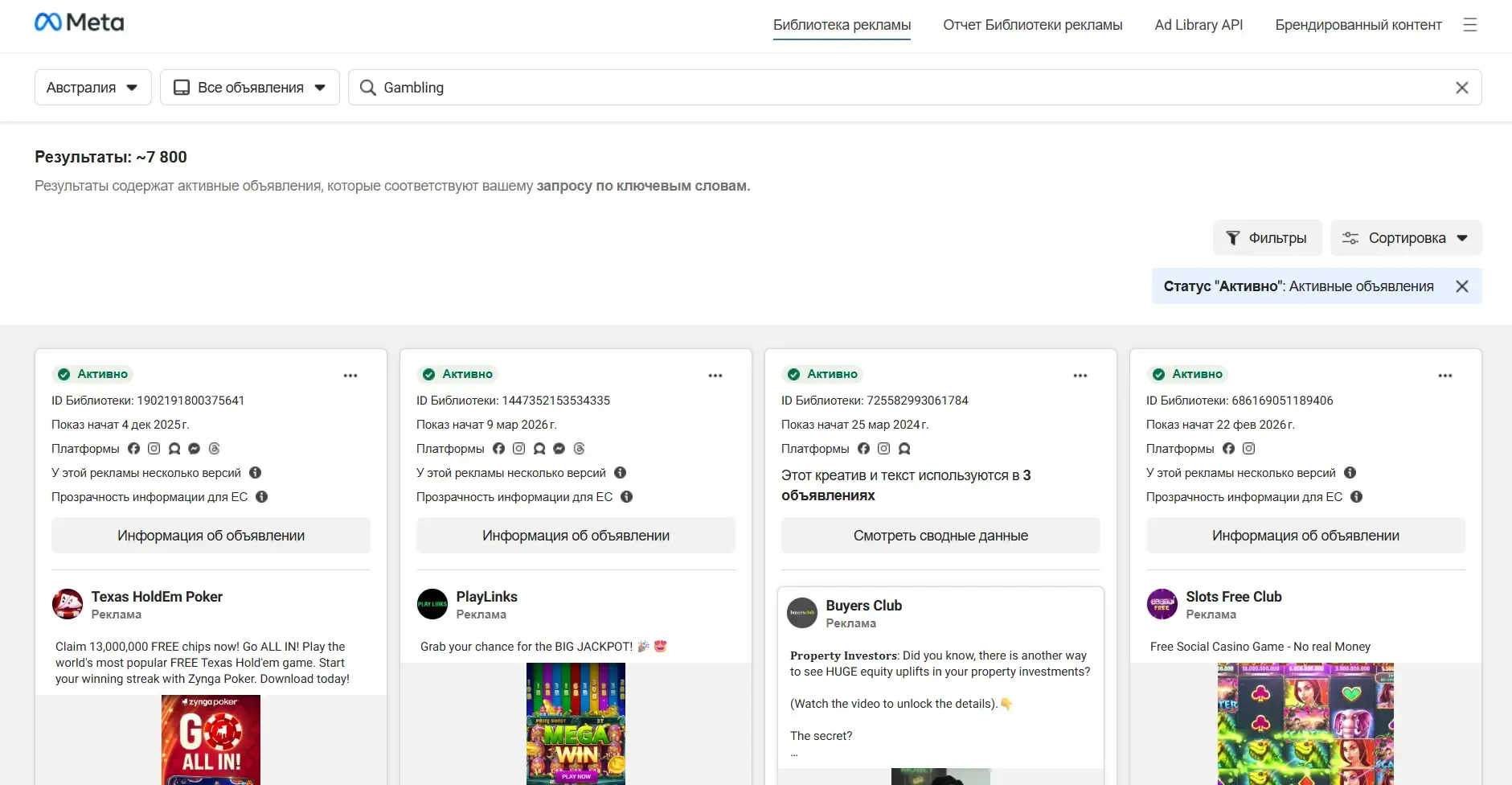Open three-dot menu on PlayLinks ad
1512x785 pixels.
(715, 376)
